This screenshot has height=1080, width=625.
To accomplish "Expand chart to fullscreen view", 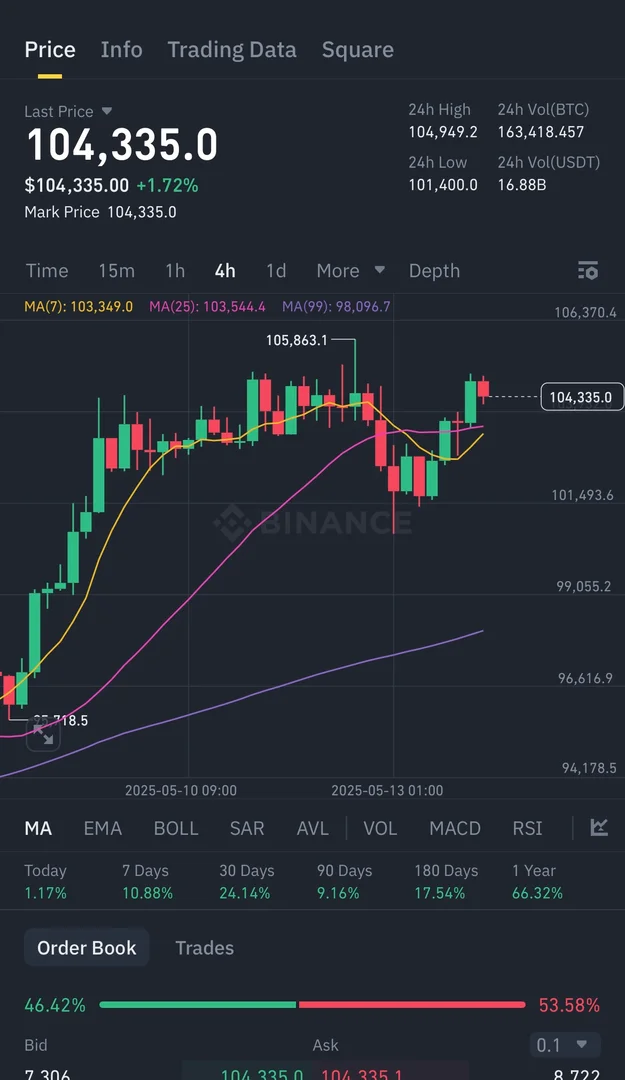I will 43,736.
